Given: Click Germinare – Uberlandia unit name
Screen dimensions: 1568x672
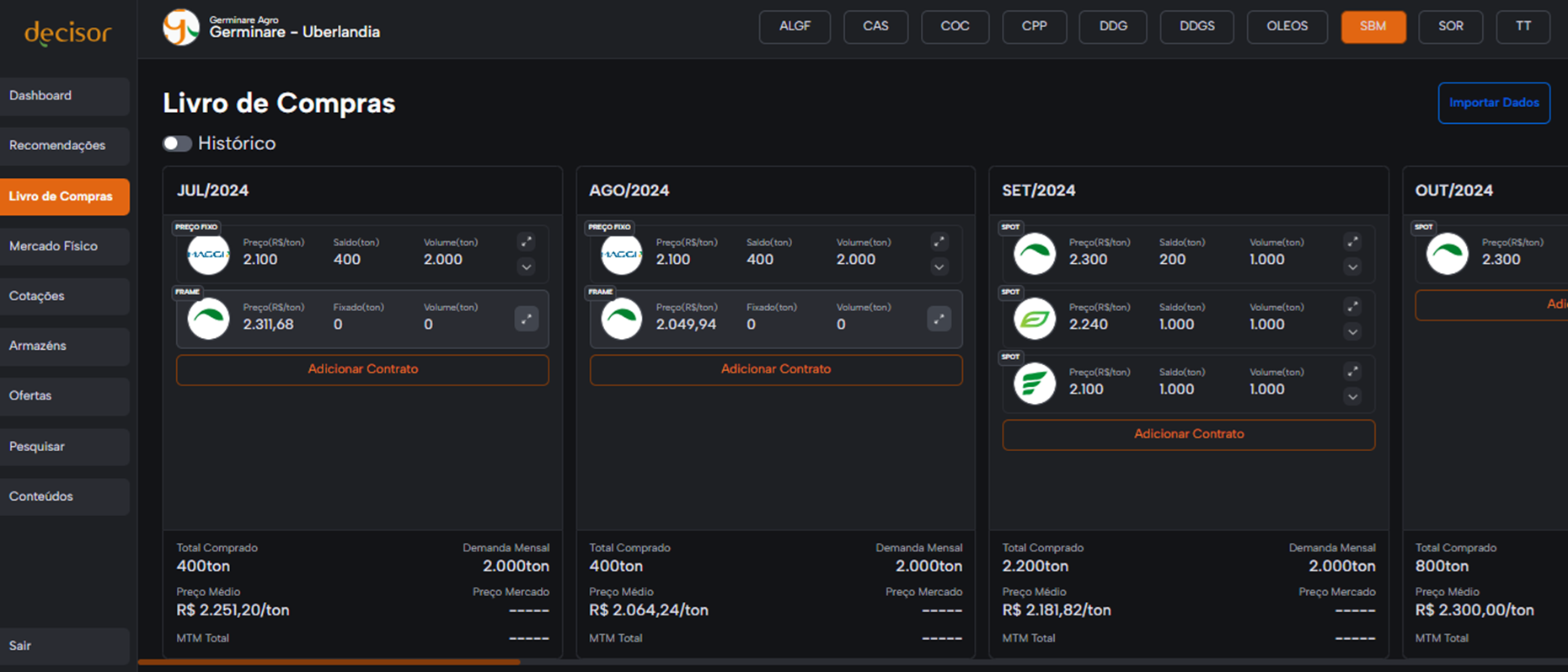Looking at the screenshot, I should coord(294,33).
